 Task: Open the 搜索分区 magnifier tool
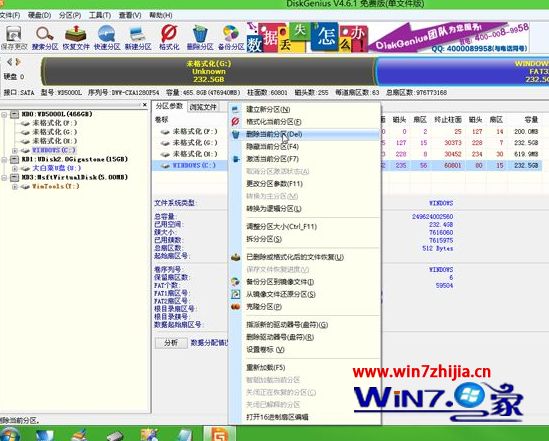click(45, 38)
